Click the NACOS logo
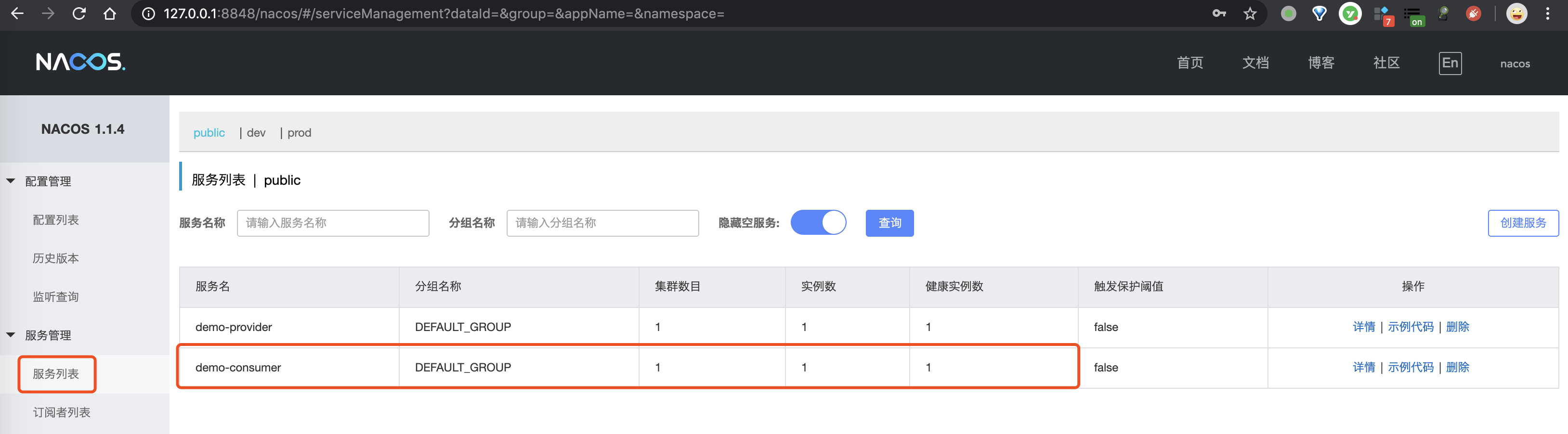 click(81, 62)
